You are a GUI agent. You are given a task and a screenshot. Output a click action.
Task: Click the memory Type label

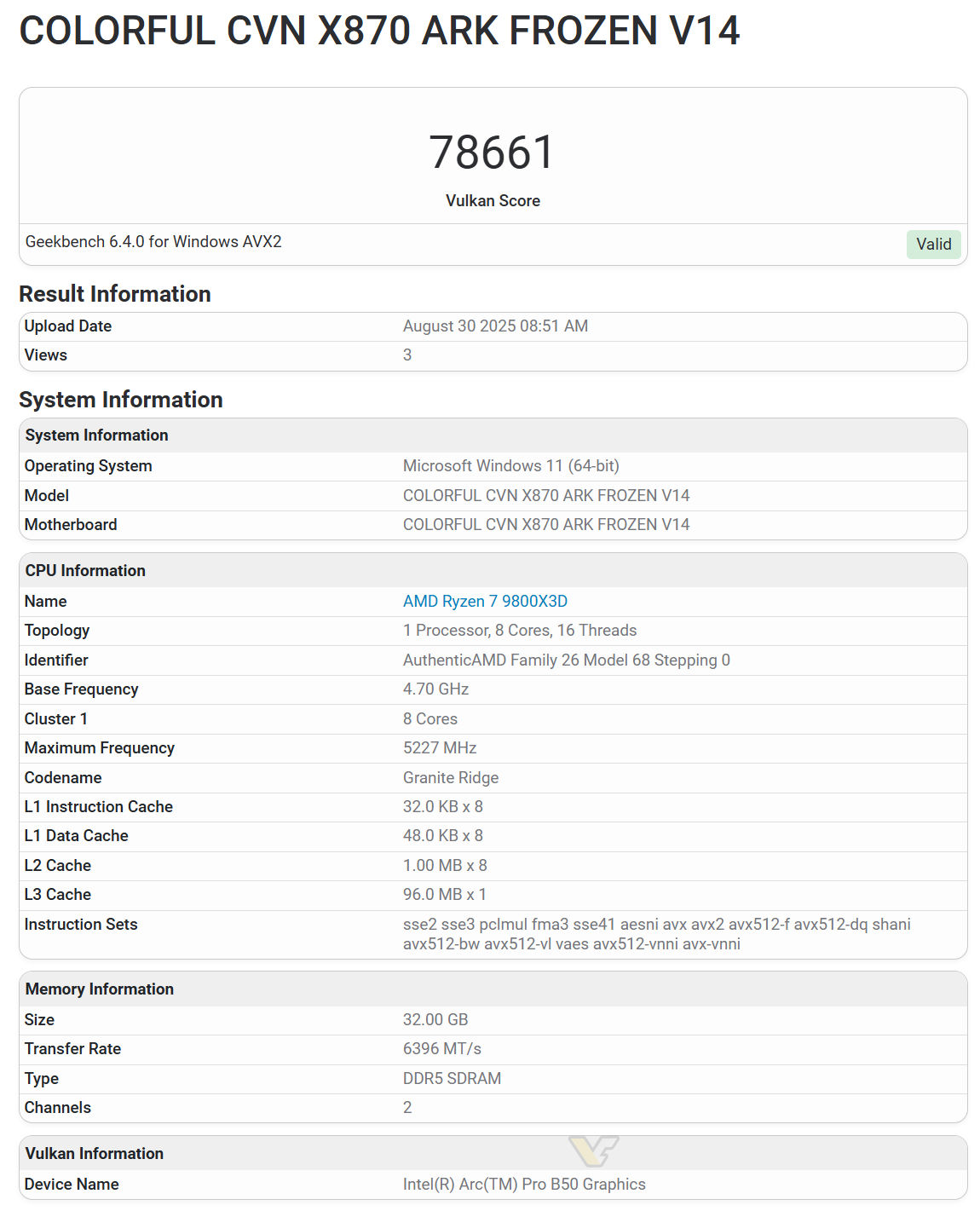[x=42, y=1079]
